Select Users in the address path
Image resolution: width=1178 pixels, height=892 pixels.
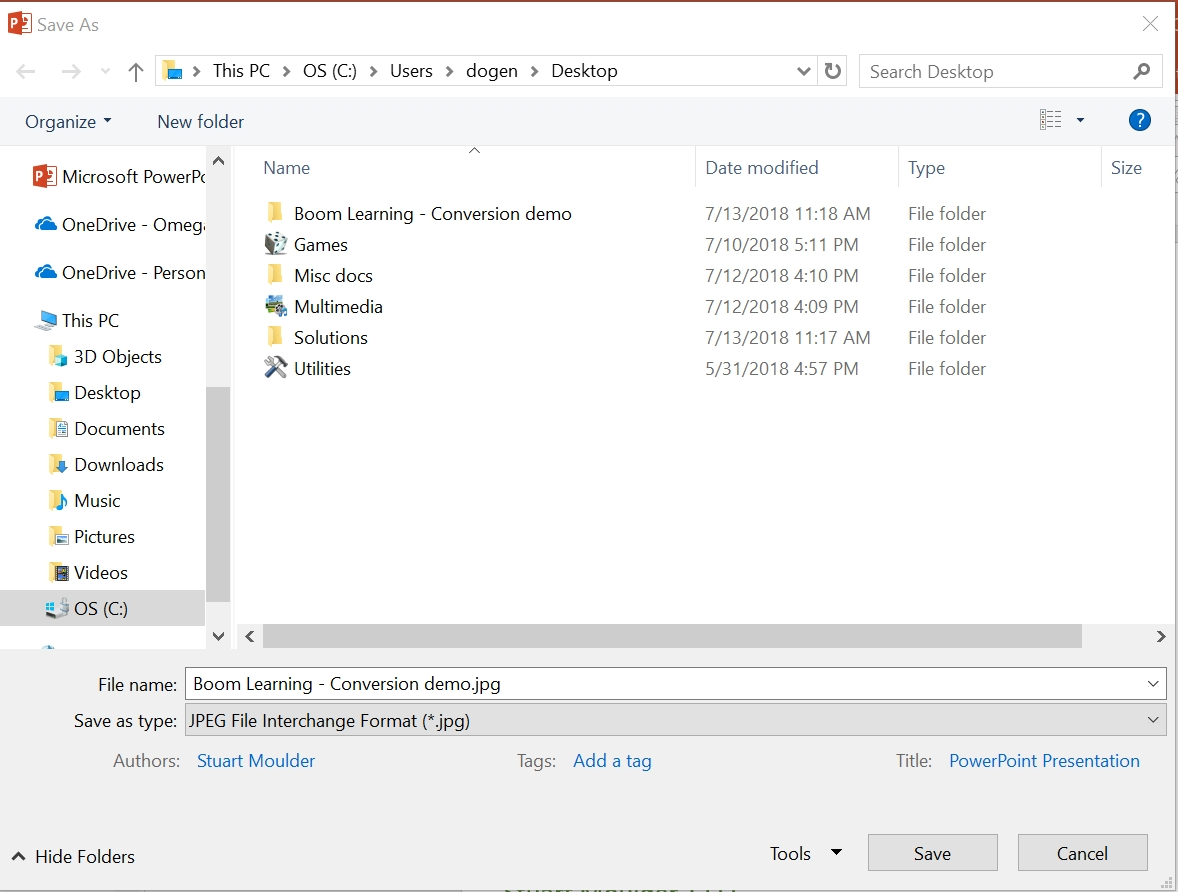[x=411, y=71]
